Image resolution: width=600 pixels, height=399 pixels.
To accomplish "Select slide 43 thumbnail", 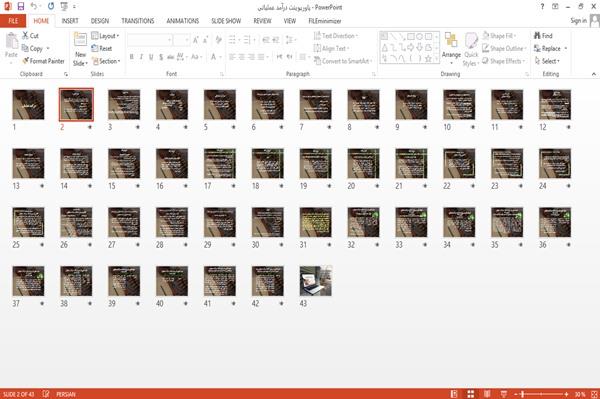I will (316, 281).
